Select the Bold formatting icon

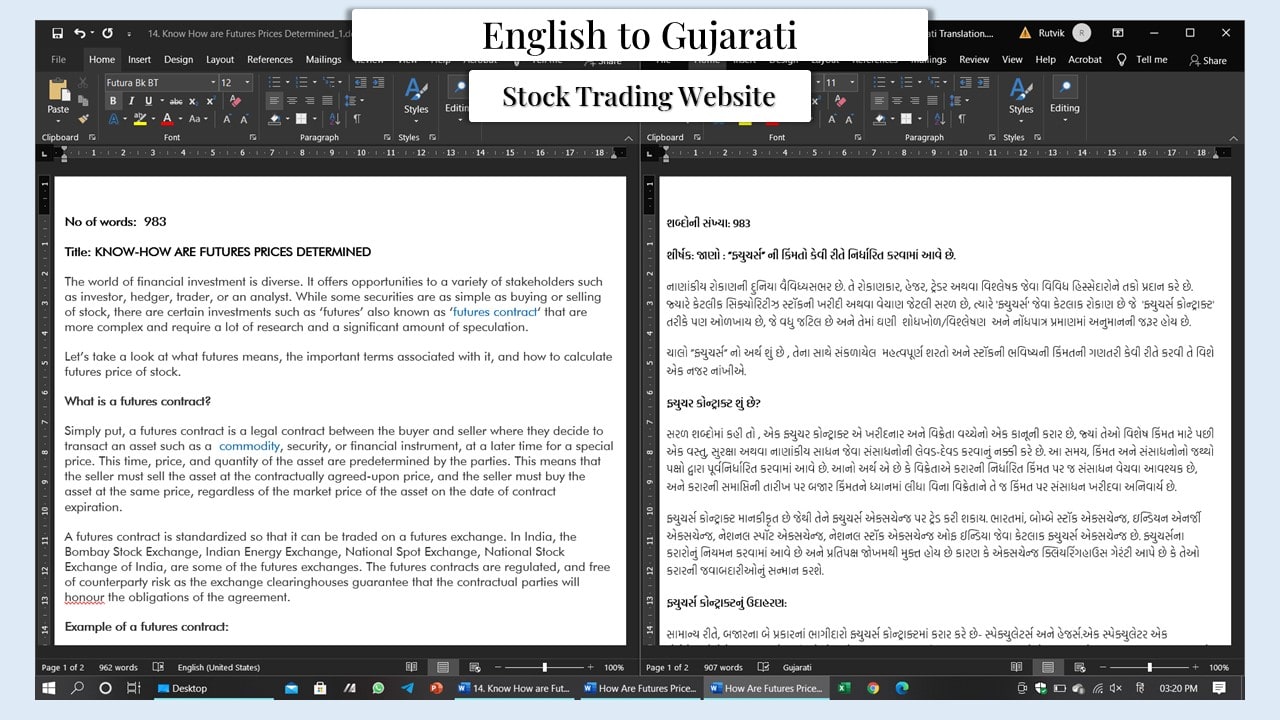[x=113, y=101]
